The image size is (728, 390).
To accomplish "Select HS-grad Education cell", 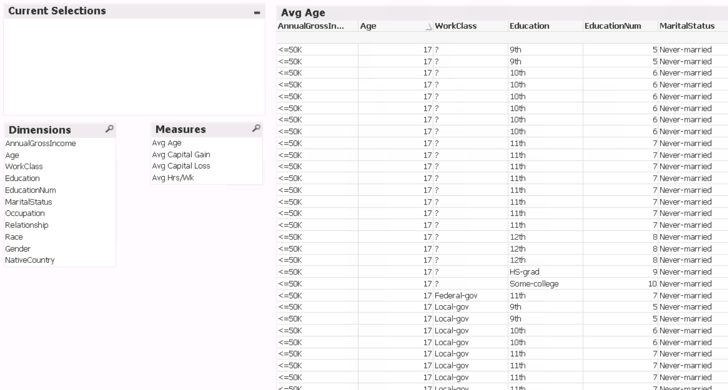I will tap(546, 272).
